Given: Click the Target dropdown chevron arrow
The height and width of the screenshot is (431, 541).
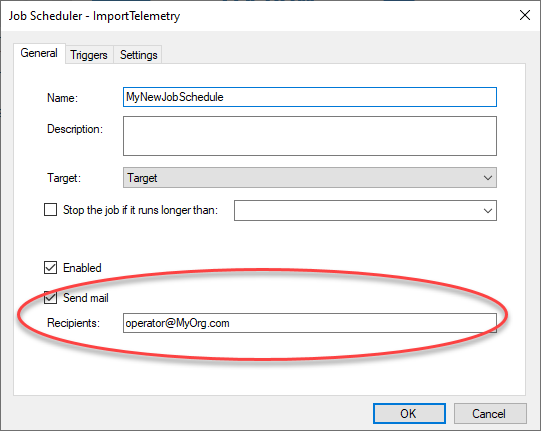Looking at the screenshot, I should click(x=488, y=178).
